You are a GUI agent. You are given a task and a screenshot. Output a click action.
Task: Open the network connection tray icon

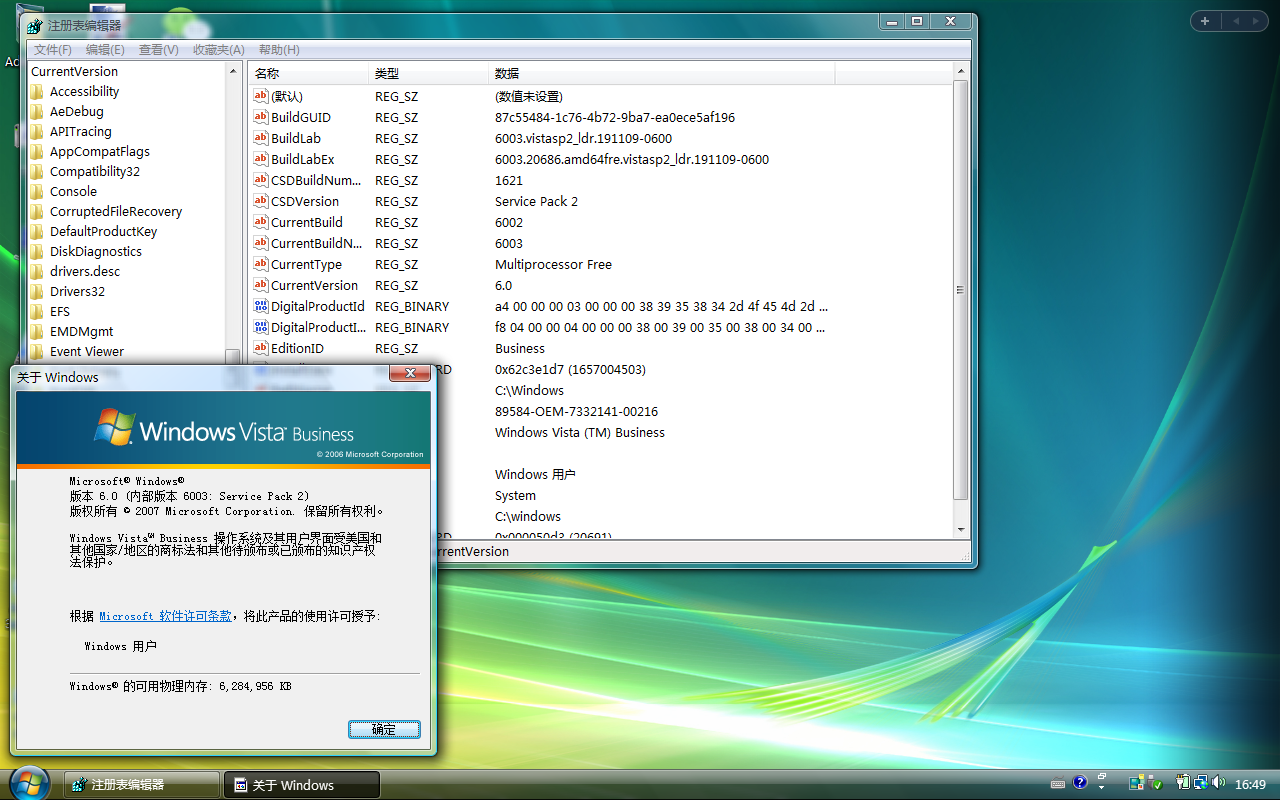(1201, 784)
